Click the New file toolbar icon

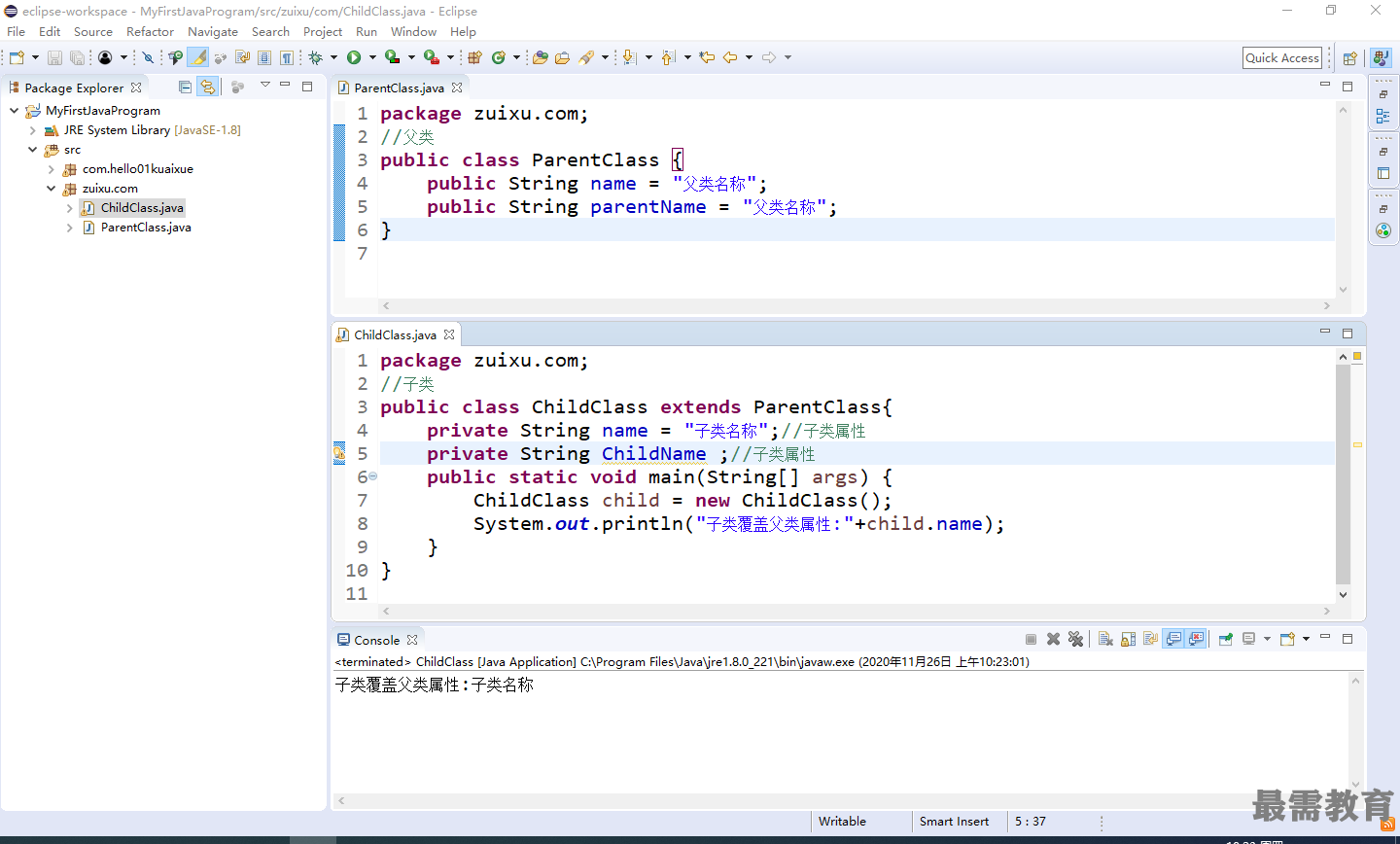17,57
